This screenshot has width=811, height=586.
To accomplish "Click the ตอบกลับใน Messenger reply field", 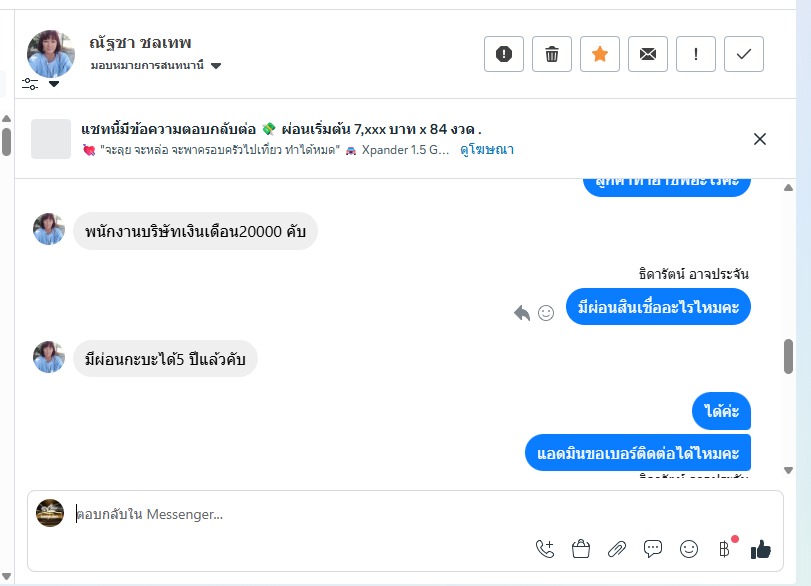I will pos(300,515).
